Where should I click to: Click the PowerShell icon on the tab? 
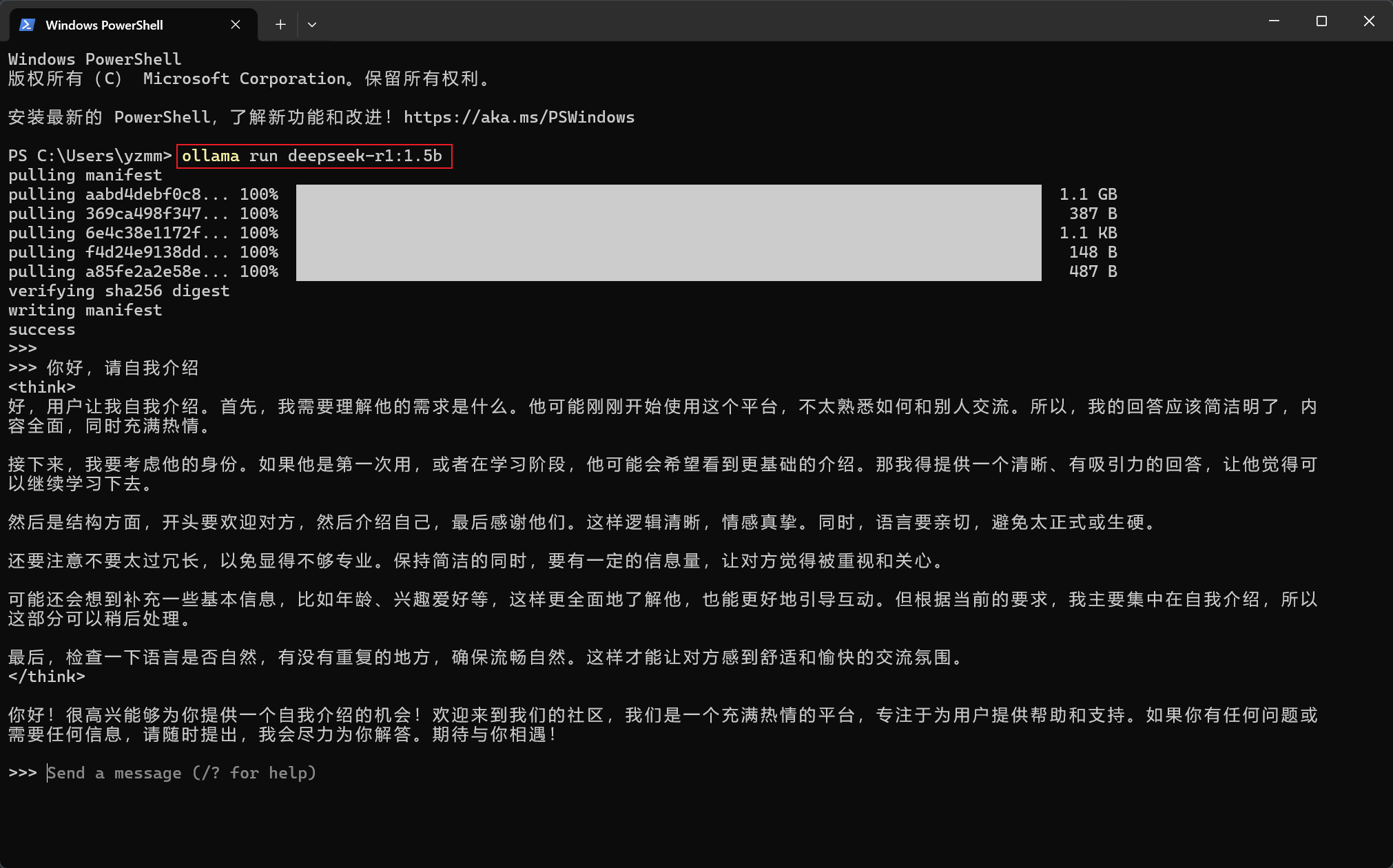[x=27, y=25]
